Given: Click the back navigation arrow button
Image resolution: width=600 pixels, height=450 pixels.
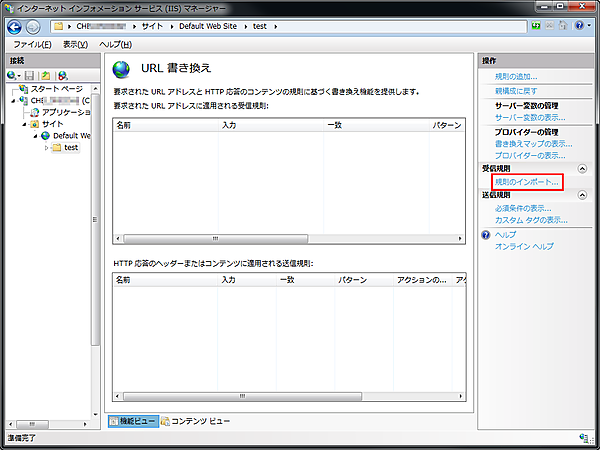Looking at the screenshot, I should 15,25.
